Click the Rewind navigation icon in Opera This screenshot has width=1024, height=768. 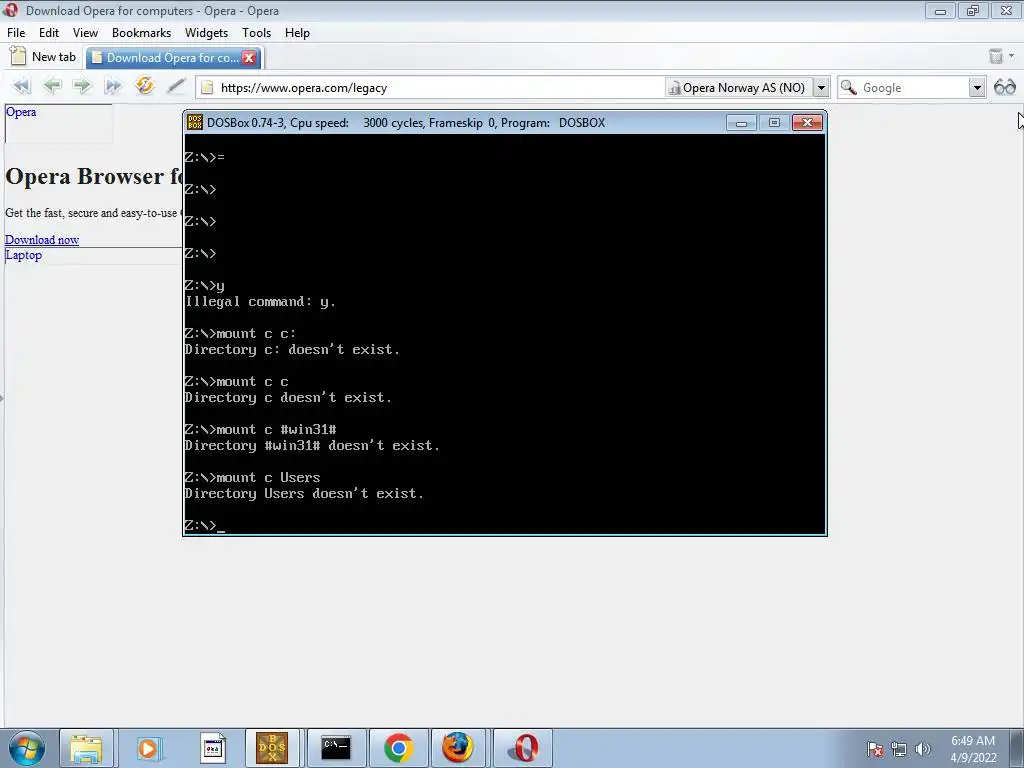(22, 86)
